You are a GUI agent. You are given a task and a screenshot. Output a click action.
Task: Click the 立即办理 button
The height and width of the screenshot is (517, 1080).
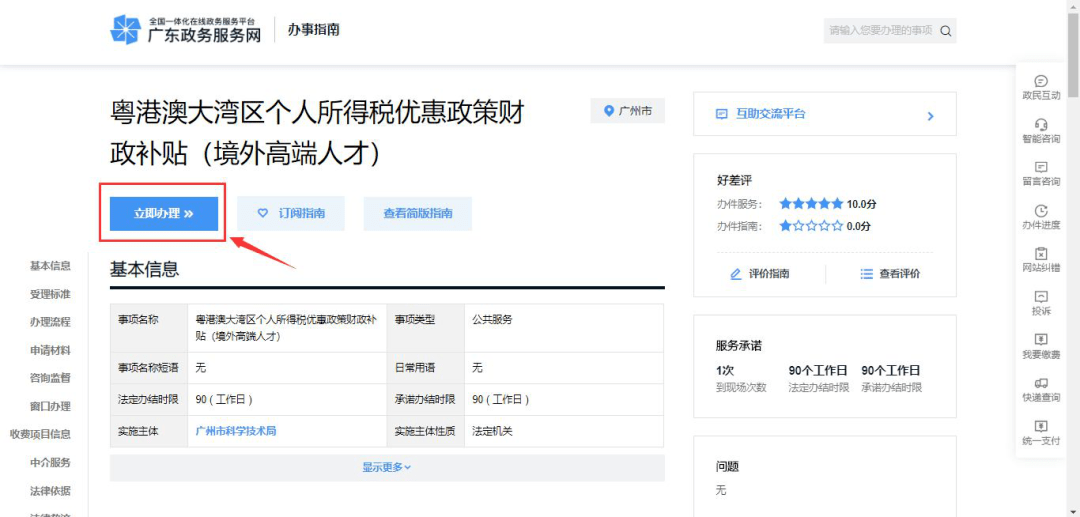pyautogui.click(x=164, y=213)
